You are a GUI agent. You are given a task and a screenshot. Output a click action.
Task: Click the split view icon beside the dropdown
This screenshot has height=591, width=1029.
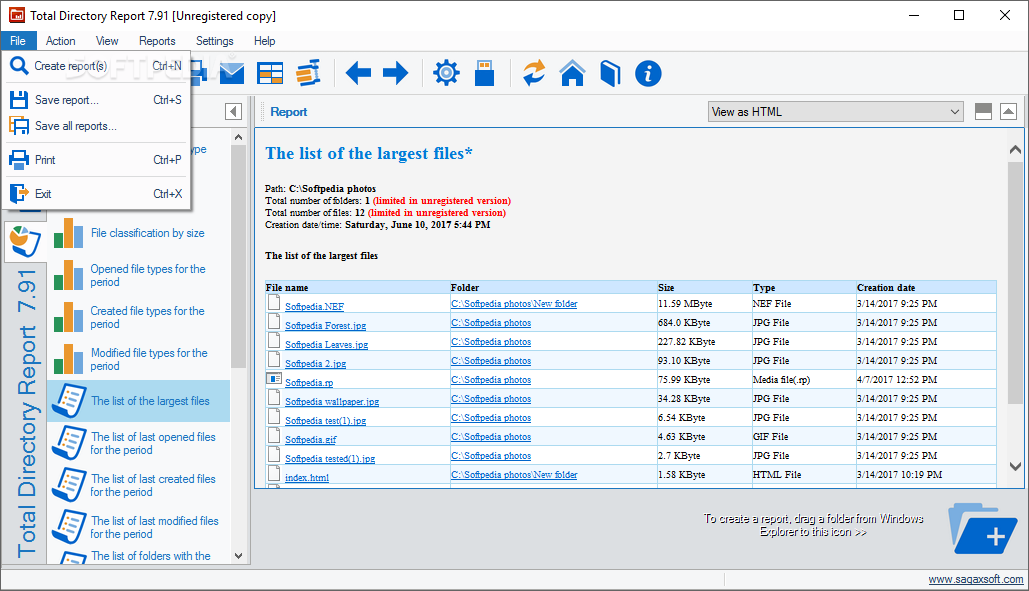(983, 112)
